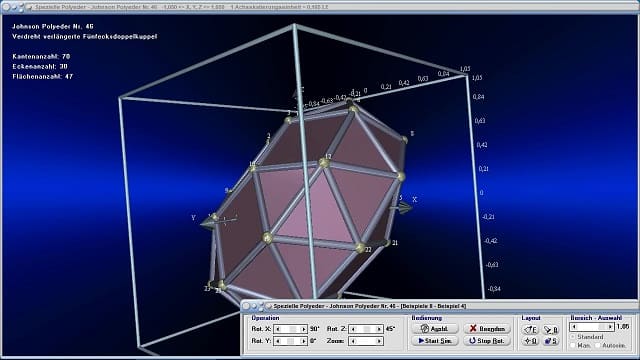Screen dimensions: 640x360
Task: Select the Man. radio option
Action: 573,345
